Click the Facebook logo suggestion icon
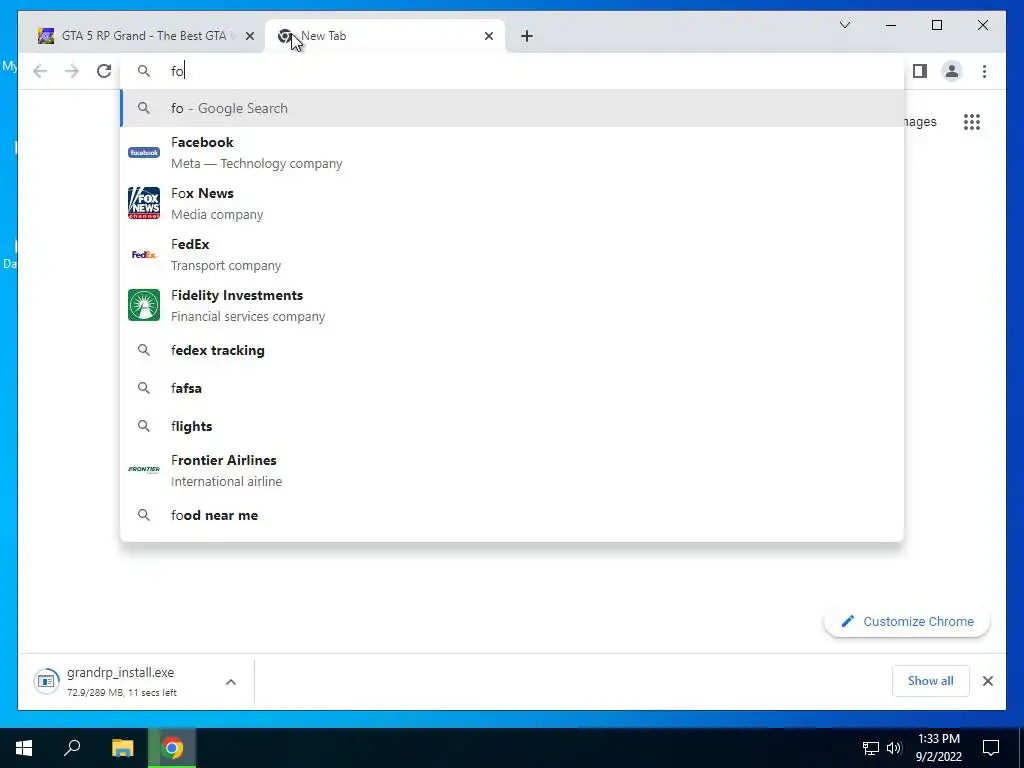This screenshot has width=1024, height=768. [144, 152]
